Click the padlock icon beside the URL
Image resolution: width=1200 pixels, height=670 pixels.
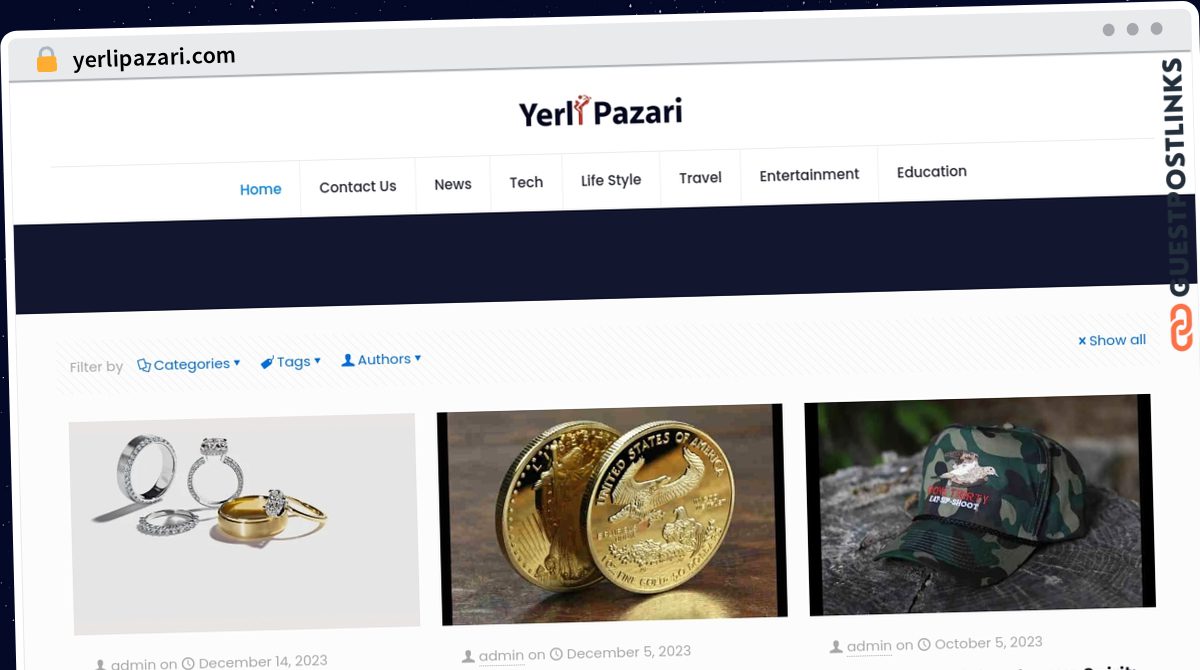tap(46, 60)
